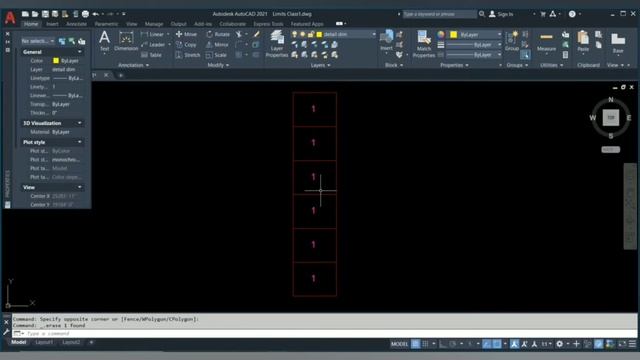Toggle layer on/off lightbulb in Layers panel

(294, 34)
